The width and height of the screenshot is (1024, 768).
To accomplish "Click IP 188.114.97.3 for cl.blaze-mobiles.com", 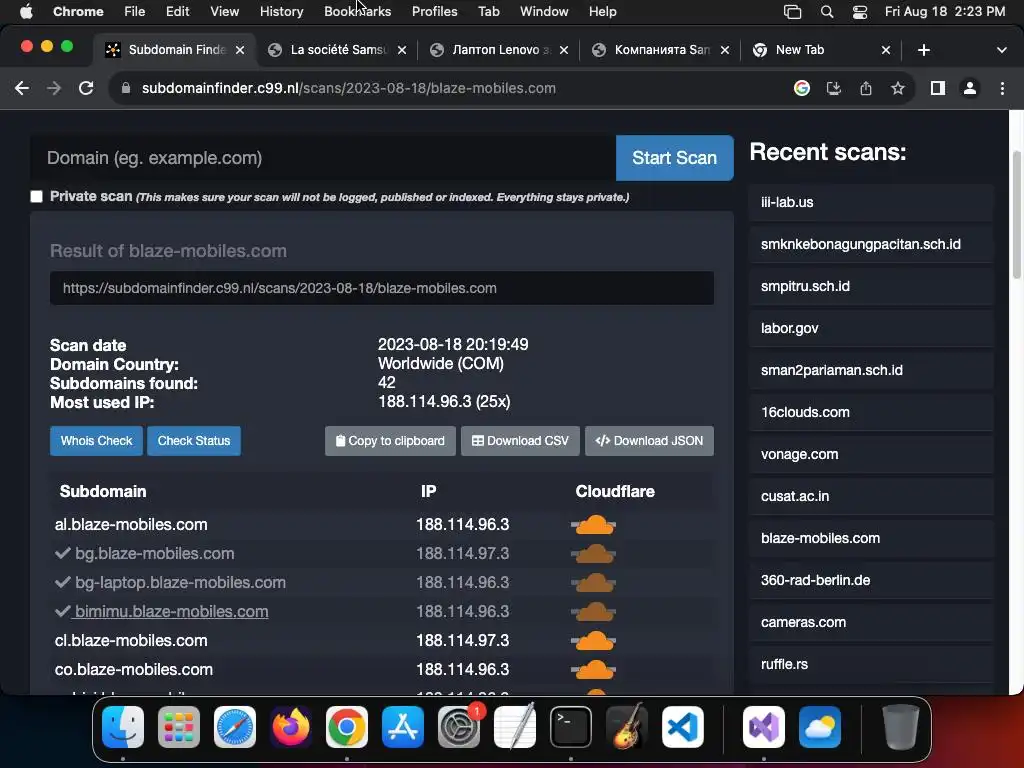I will 462,641.
